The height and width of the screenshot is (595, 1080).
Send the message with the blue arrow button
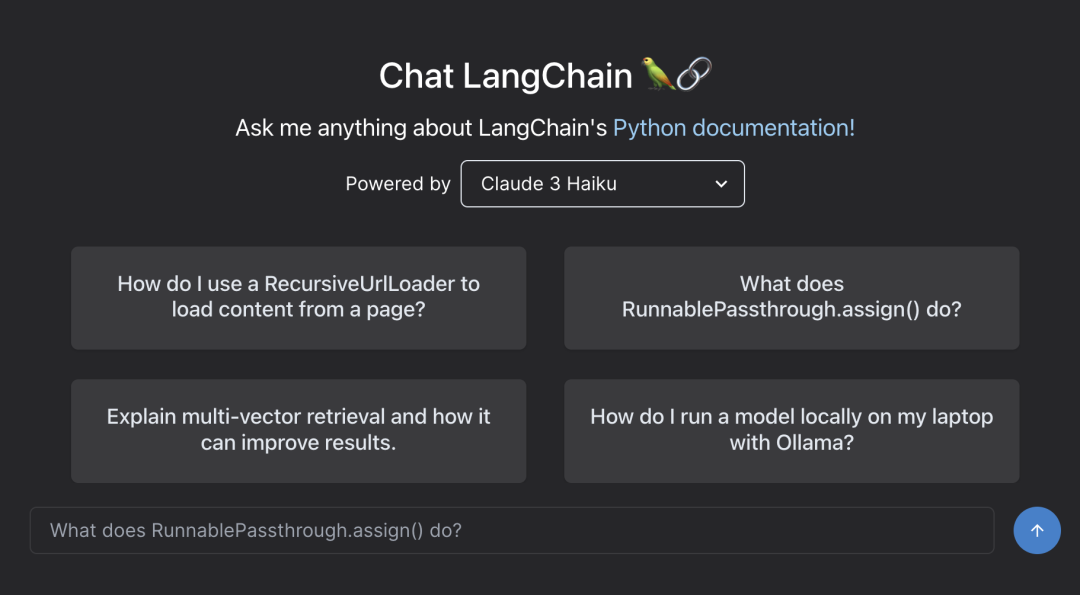[1037, 530]
